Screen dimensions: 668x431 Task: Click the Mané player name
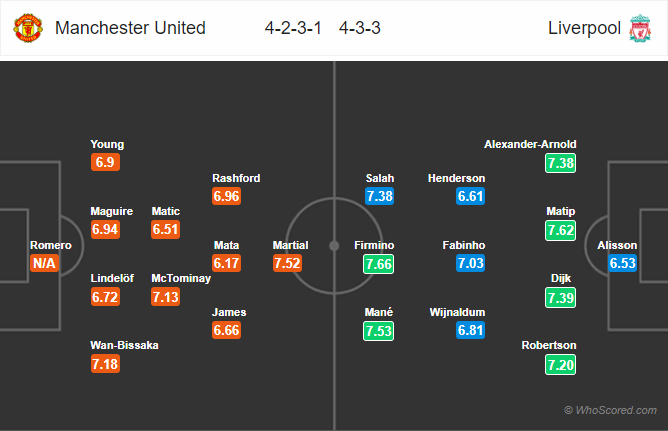click(378, 312)
